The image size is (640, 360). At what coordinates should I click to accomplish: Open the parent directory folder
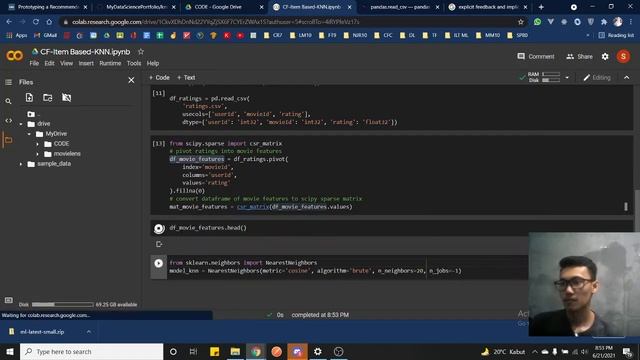31,114
